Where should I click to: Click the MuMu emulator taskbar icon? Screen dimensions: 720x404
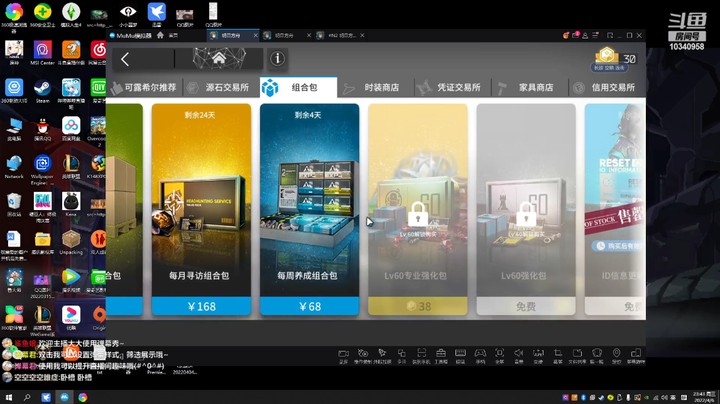click(x=64, y=397)
